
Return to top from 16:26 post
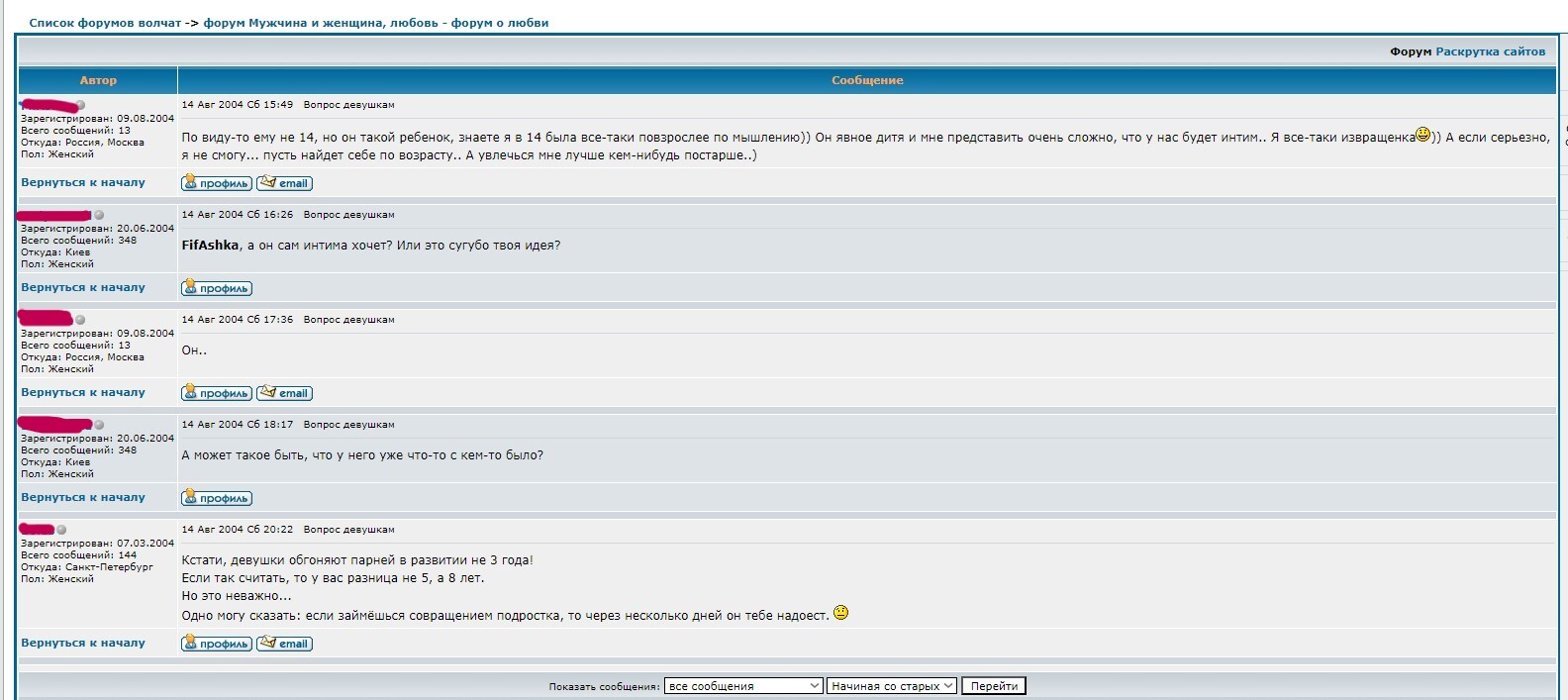click(83, 287)
